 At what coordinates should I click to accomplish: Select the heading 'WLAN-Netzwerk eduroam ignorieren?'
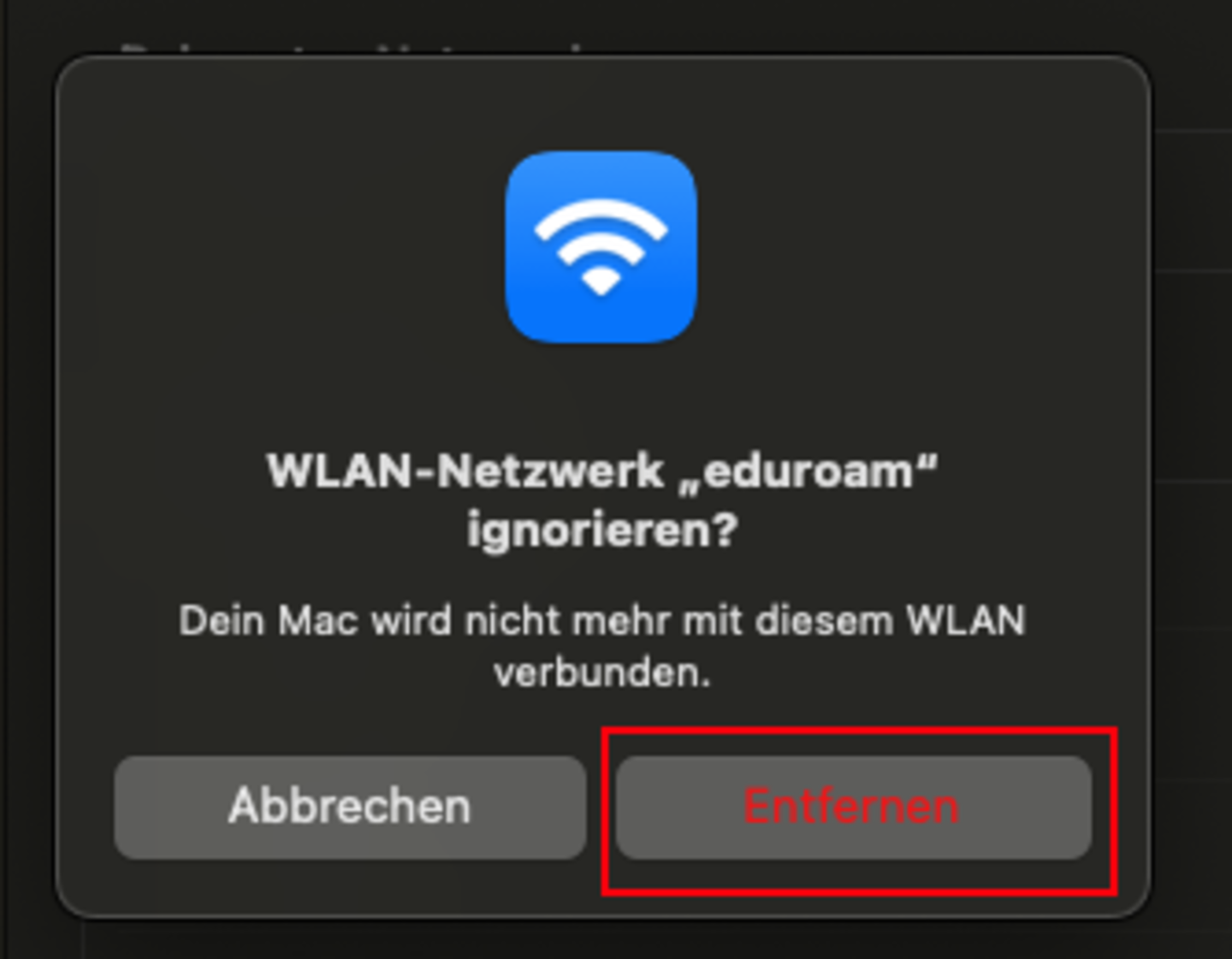(x=602, y=500)
